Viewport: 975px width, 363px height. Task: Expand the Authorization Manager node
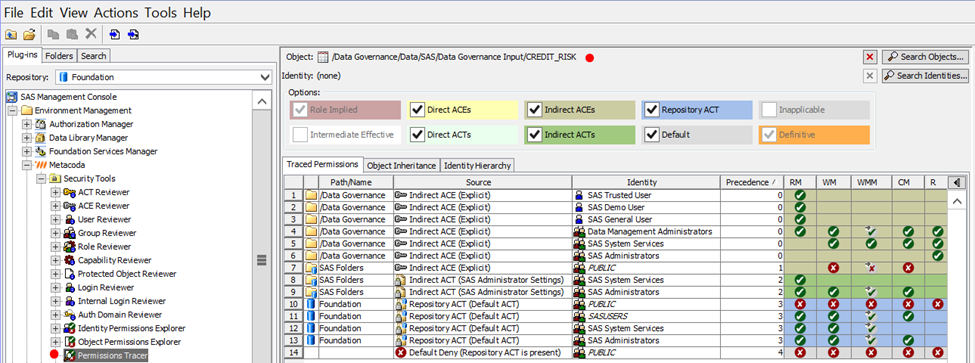pos(26,124)
